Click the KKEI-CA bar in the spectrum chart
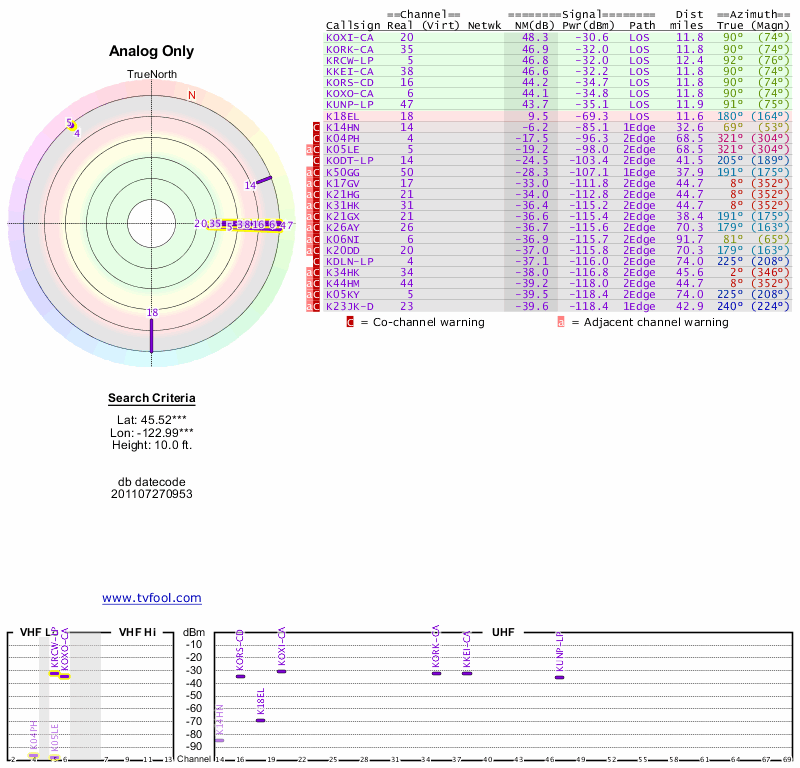Viewport: 800px width, 768px height. [467, 673]
